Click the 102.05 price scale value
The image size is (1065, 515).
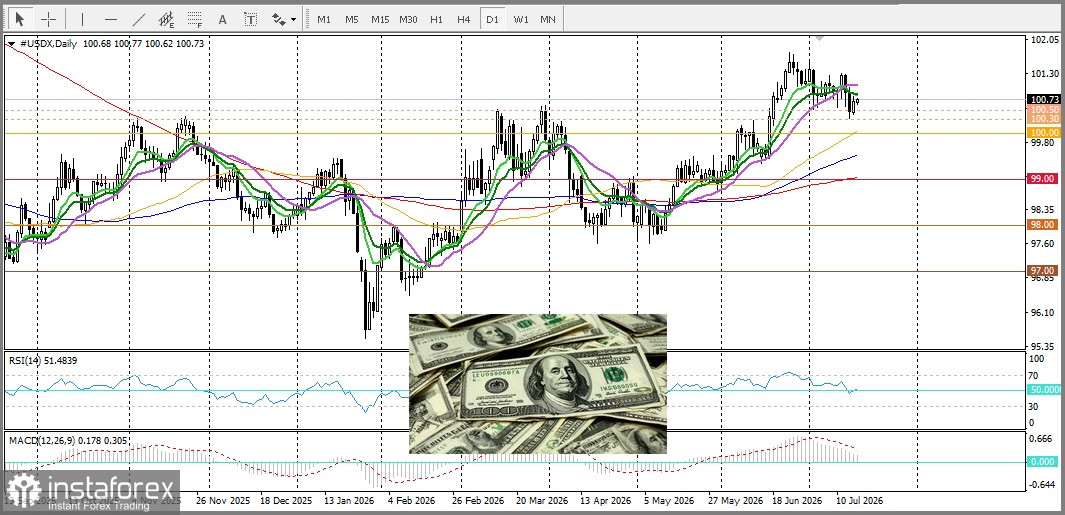[1043, 40]
